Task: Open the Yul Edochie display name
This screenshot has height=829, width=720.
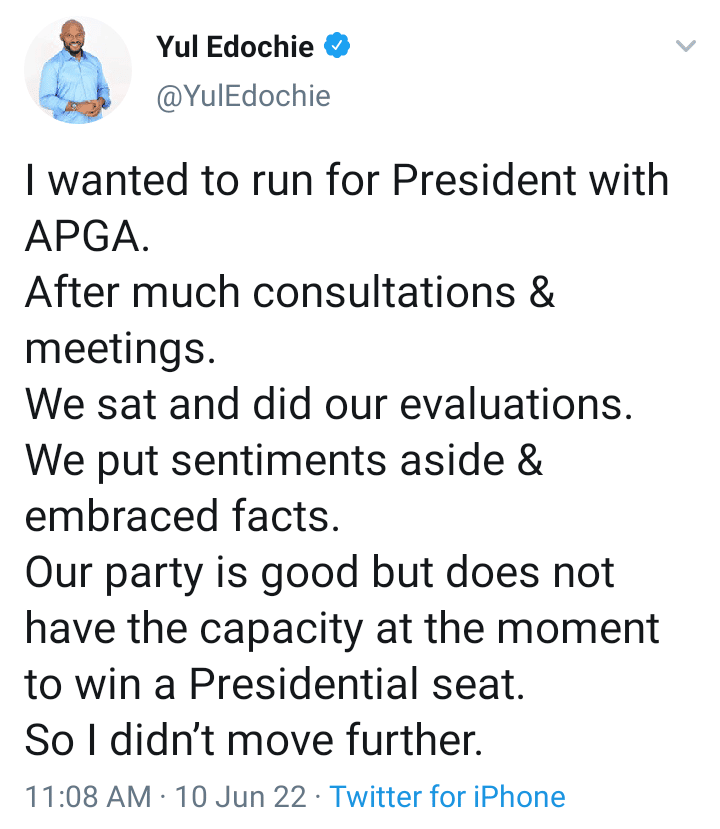Action: tap(235, 47)
